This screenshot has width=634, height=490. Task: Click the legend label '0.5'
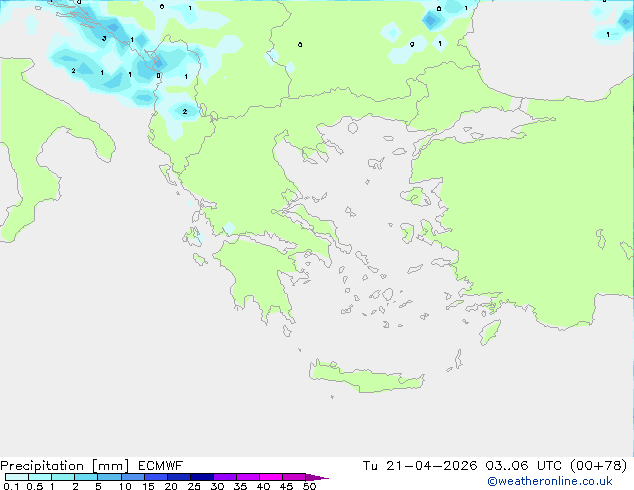click(35, 486)
